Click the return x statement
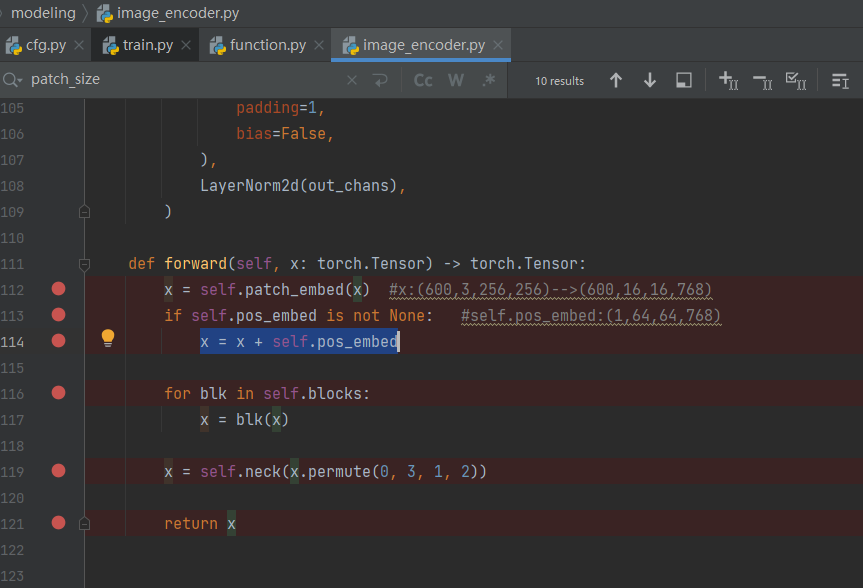The width and height of the screenshot is (863, 588). tap(200, 524)
